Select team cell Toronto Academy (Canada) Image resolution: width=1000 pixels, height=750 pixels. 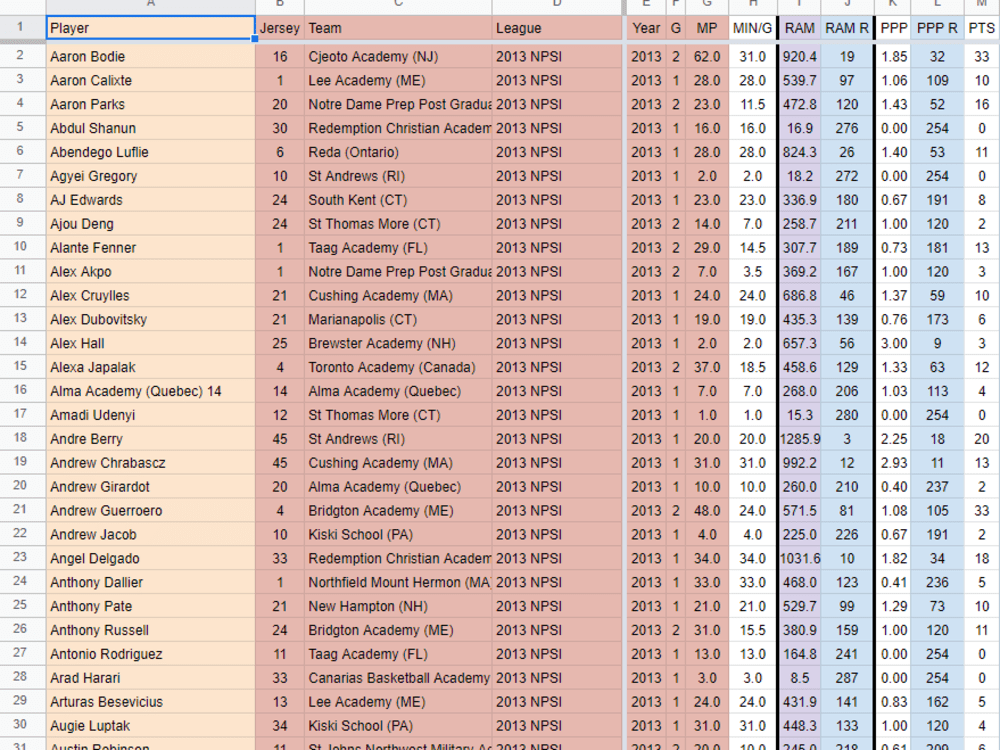pyautogui.click(x=398, y=367)
